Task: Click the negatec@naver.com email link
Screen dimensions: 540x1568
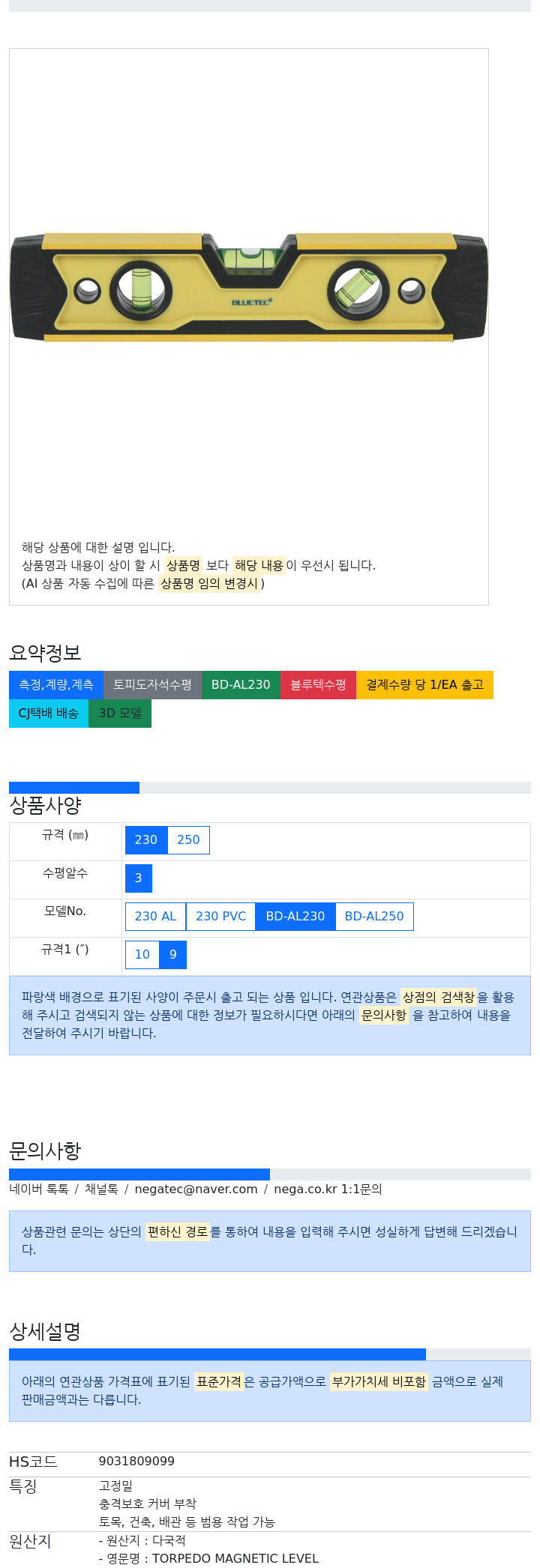Action: (x=196, y=1189)
